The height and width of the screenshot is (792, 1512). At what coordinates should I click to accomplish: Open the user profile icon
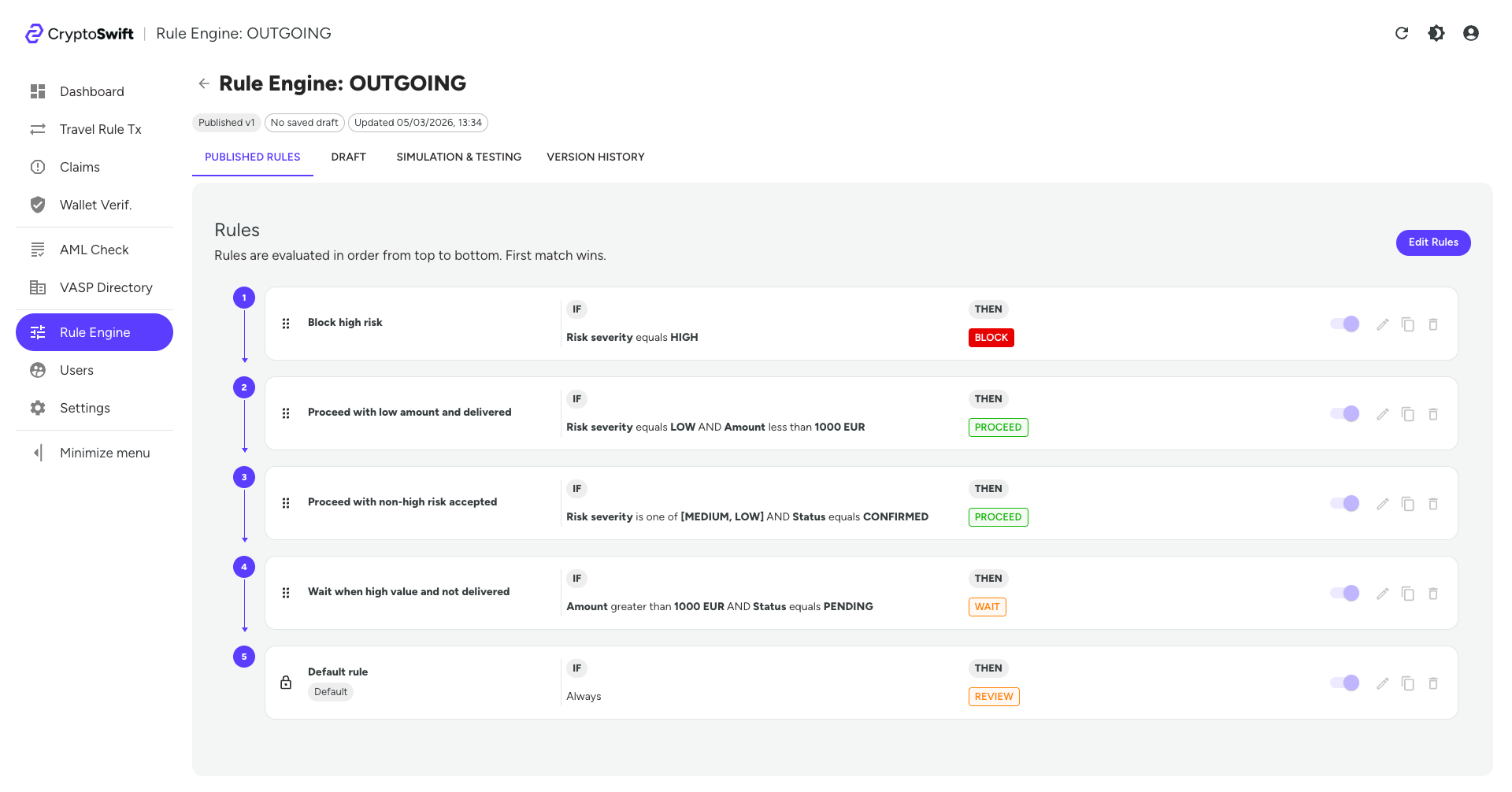pos(1471,33)
